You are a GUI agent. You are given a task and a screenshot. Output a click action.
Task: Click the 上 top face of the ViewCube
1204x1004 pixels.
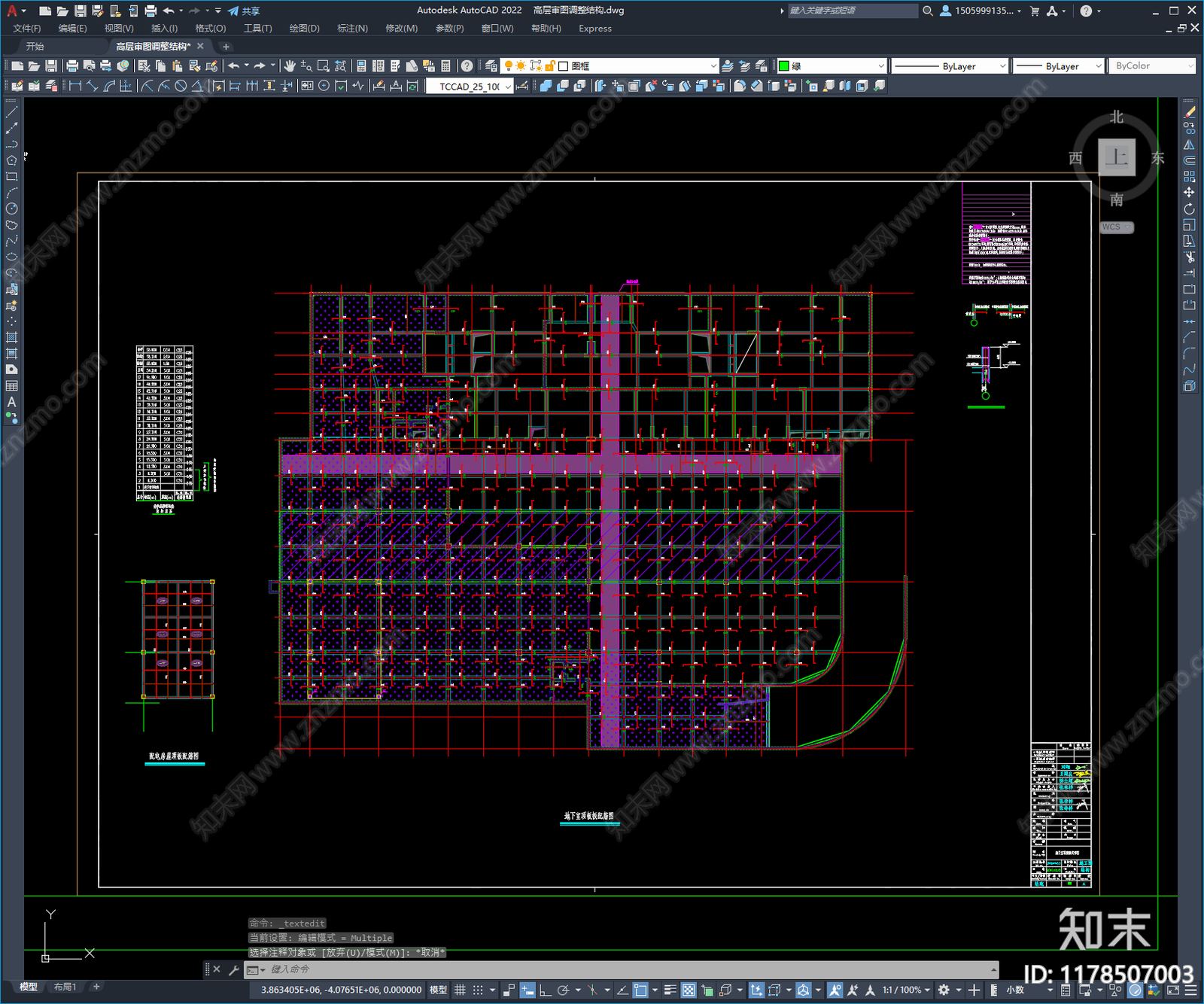pos(1117,157)
